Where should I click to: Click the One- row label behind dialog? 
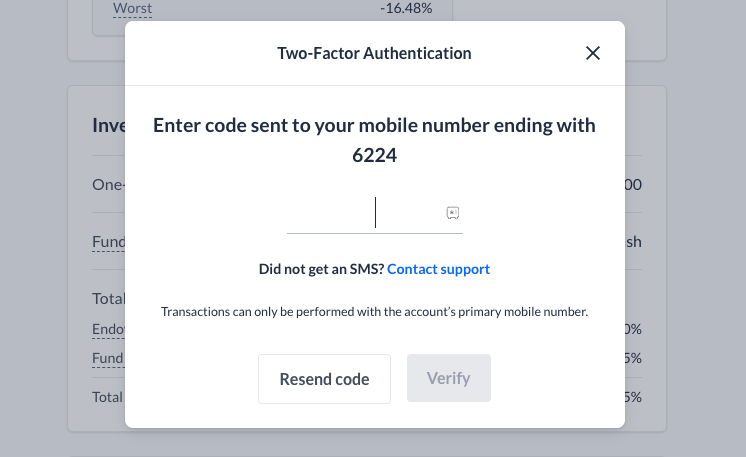tap(108, 185)
